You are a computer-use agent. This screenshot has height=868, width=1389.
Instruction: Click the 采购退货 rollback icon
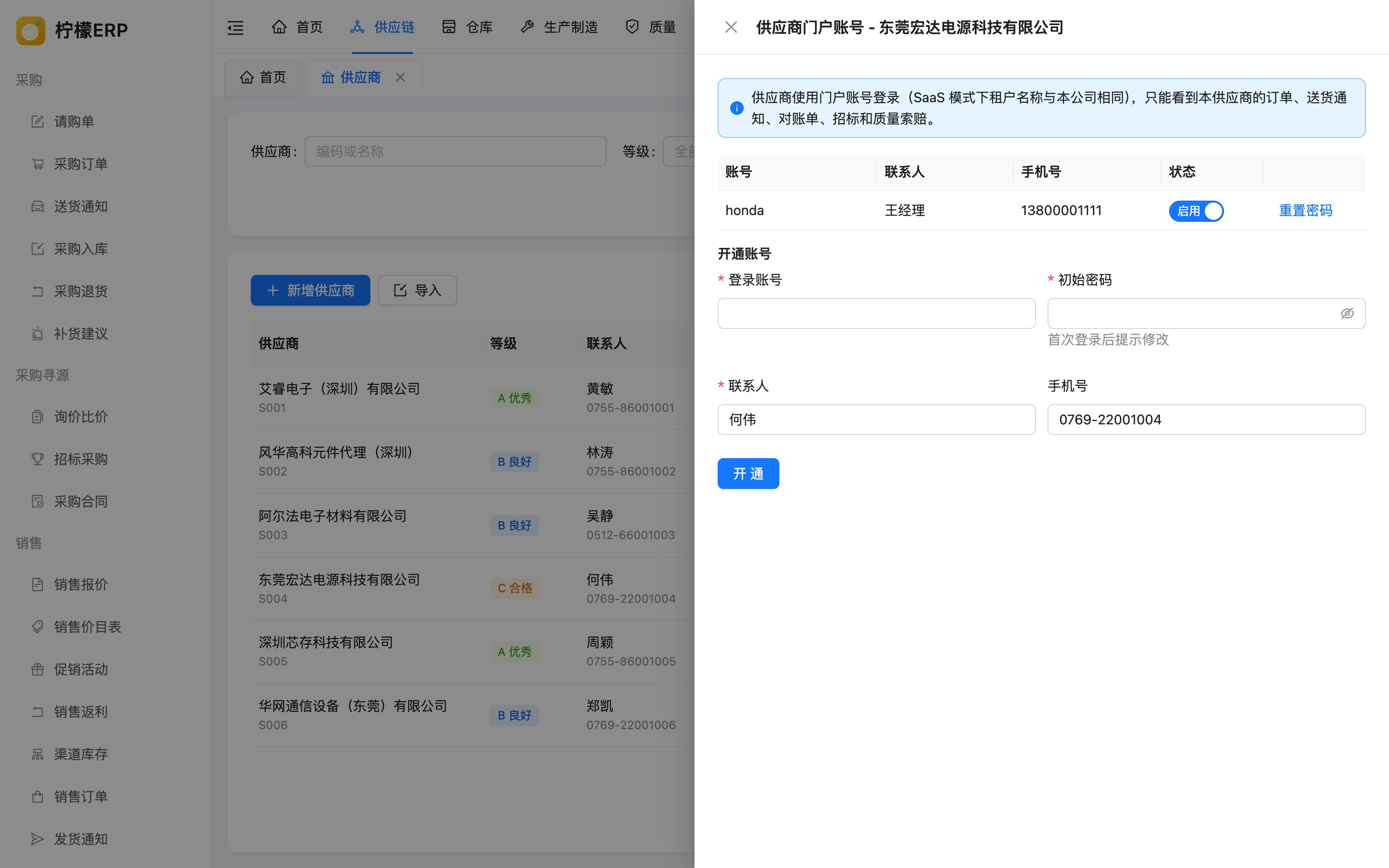[37, 292]
